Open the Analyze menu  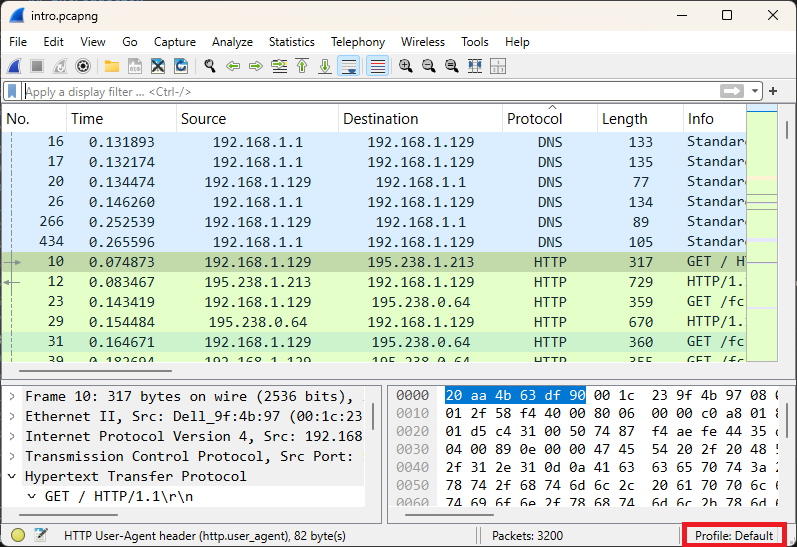[232, 42]
